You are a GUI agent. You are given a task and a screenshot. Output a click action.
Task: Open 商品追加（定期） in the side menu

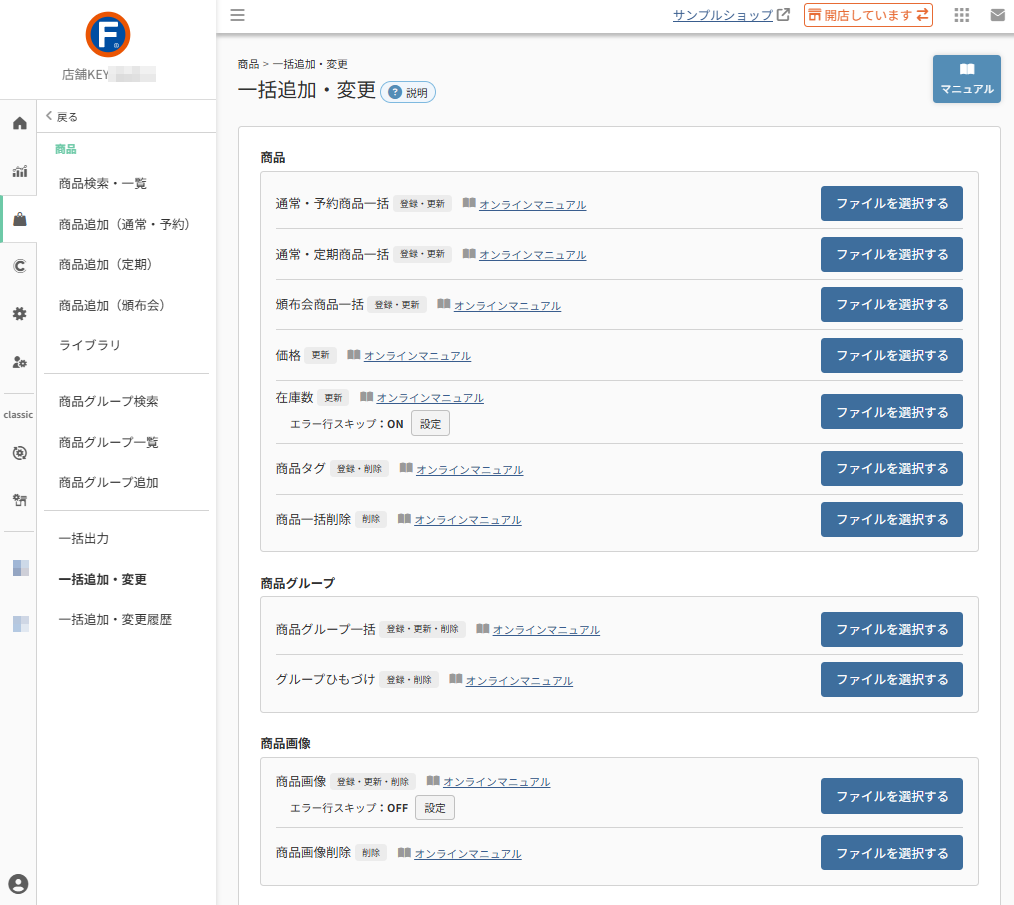tap(105, 265)
